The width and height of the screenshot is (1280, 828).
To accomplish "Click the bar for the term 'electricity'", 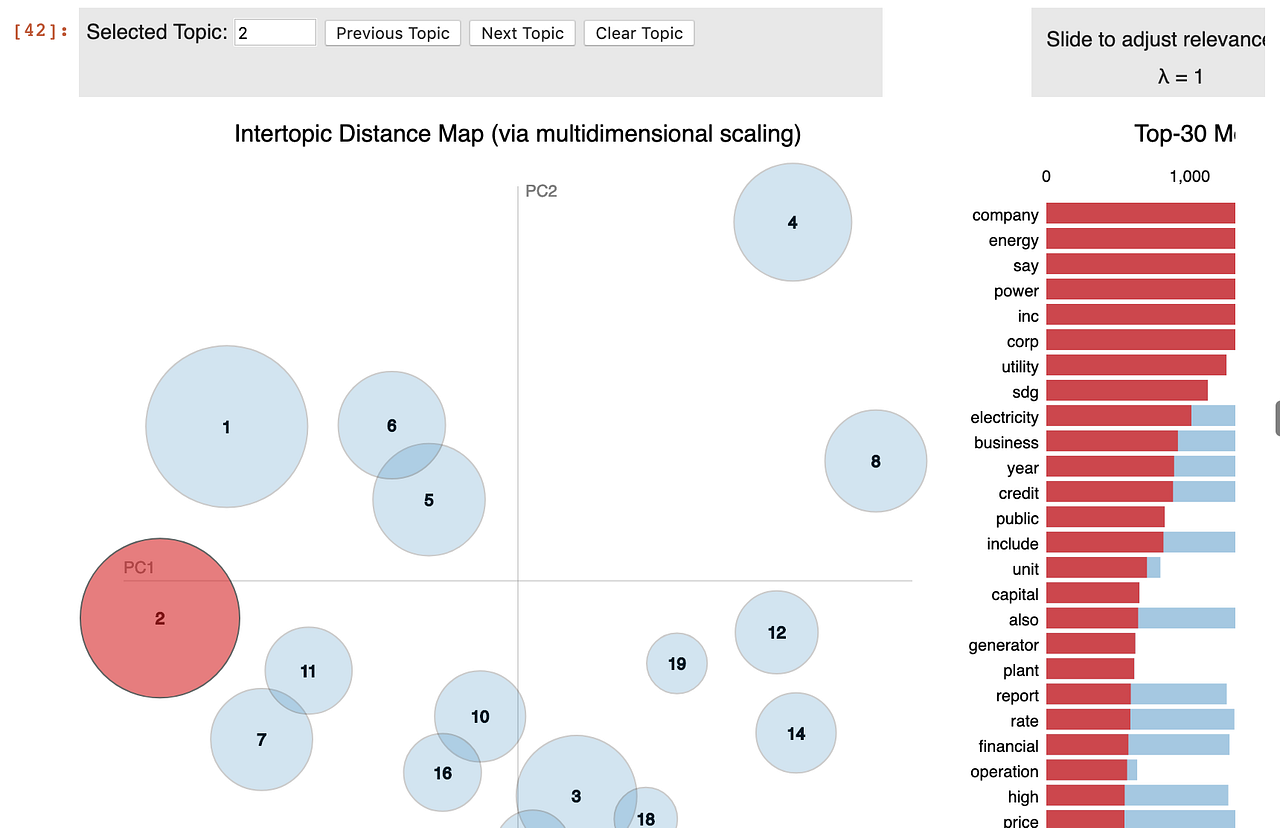I will click(x=1117, y=415).
